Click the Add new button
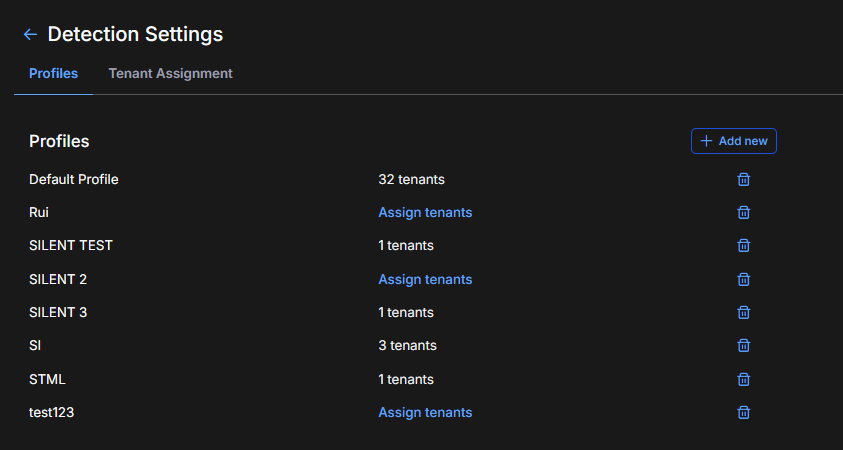Image resolution: width=843 pixels, height=450 pixels. [x=734, y=141]
